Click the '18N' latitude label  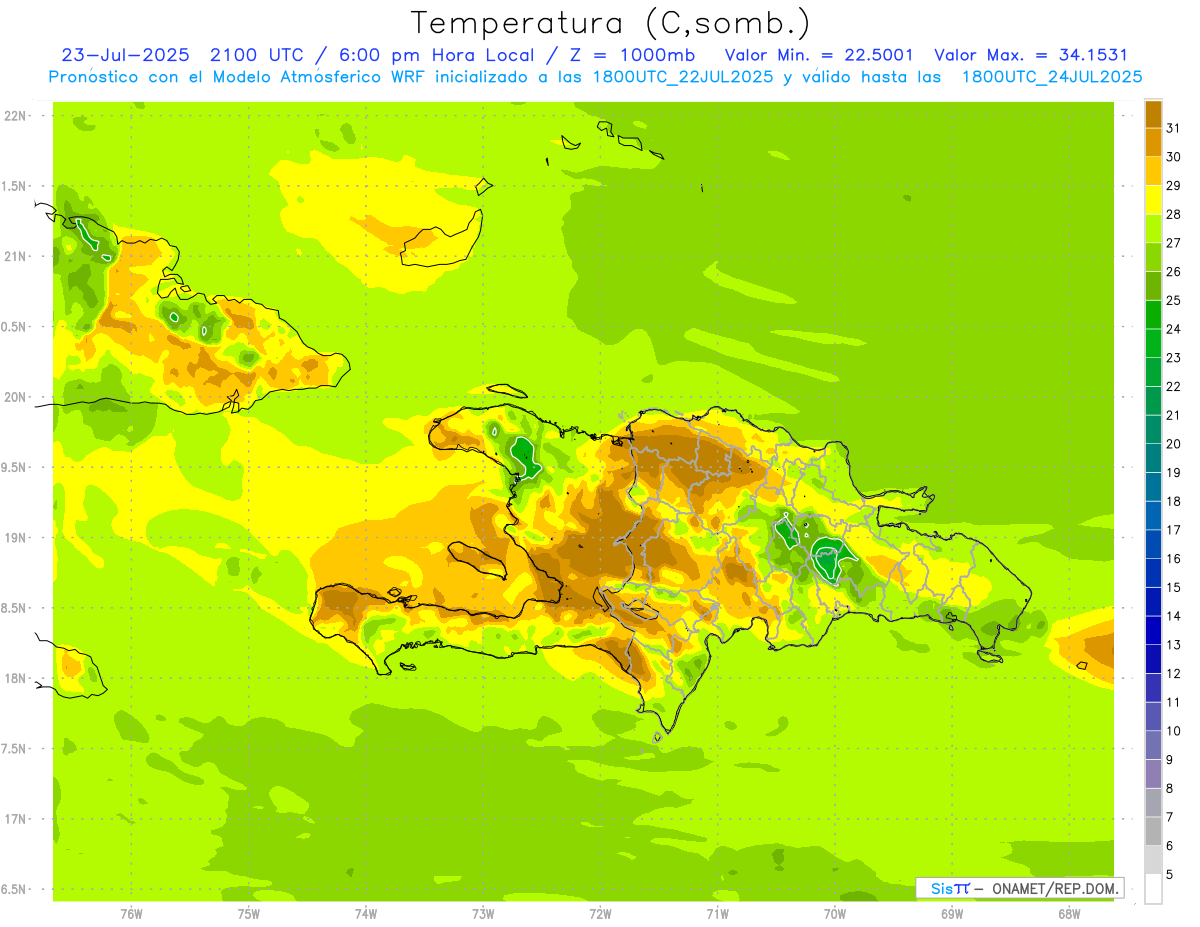[x=14, y=678]
